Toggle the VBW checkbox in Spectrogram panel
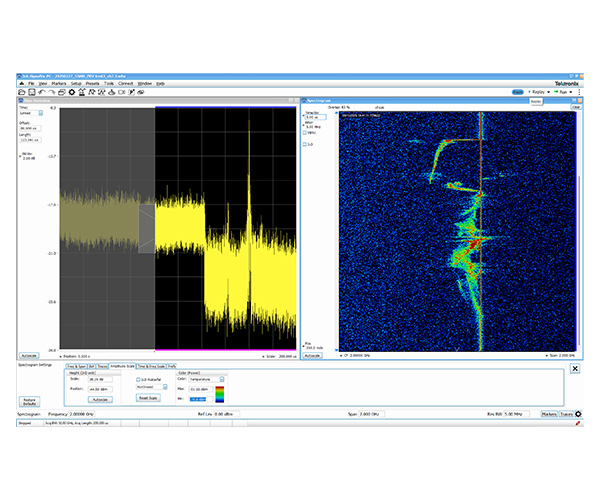 pyautogui.click(x=305, y=133)
